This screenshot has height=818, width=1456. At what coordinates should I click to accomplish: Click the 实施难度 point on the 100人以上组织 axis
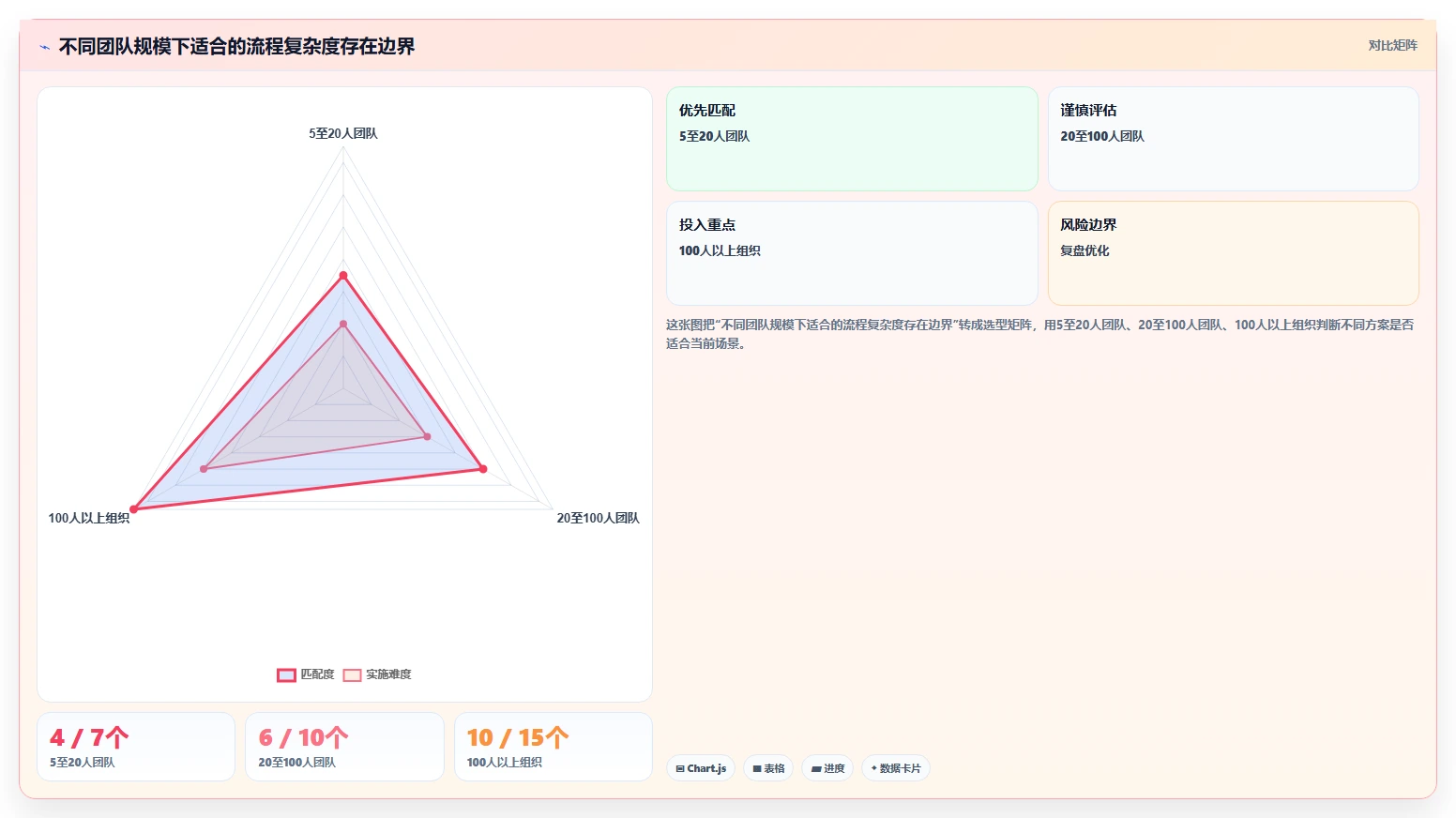[x=204, y=469]
